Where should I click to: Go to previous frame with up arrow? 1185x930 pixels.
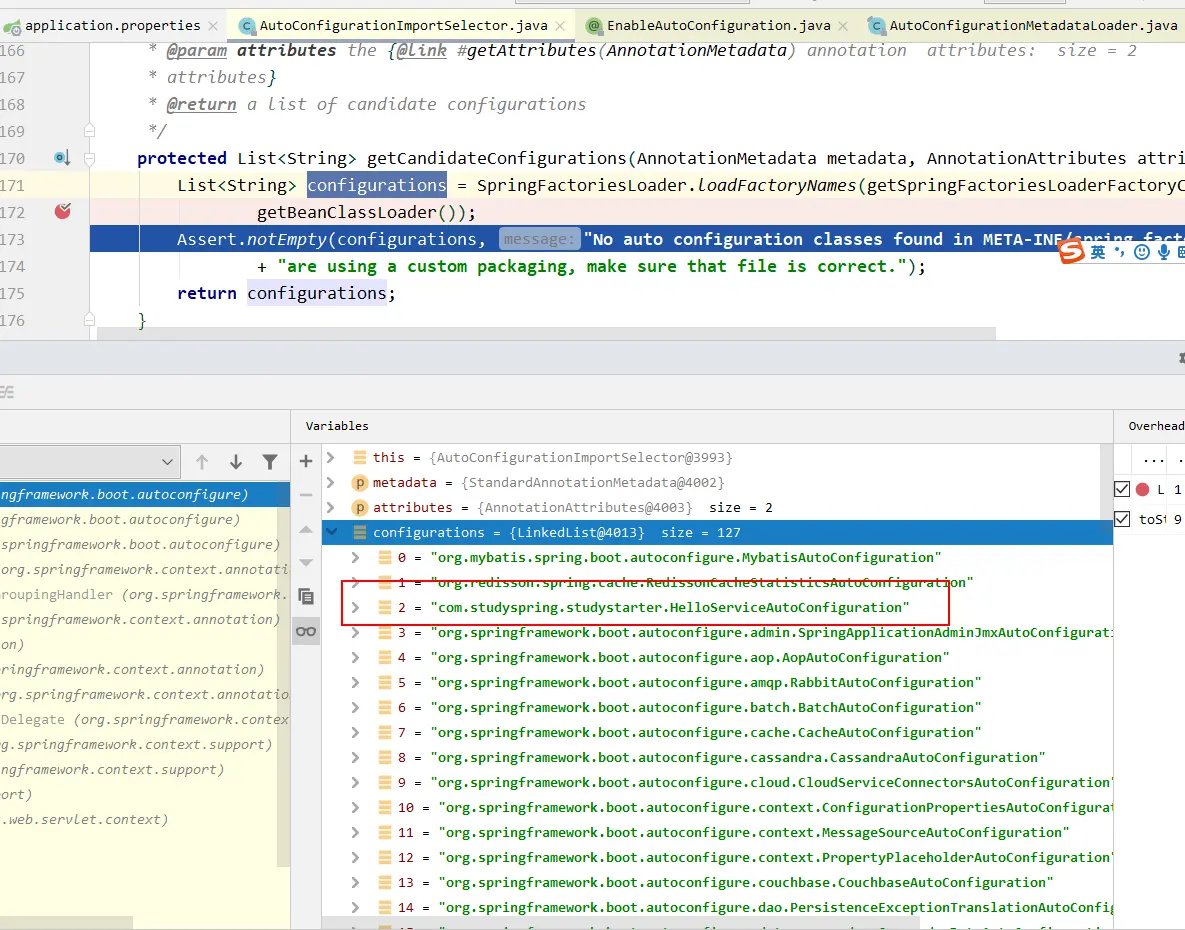coord(202,462)
